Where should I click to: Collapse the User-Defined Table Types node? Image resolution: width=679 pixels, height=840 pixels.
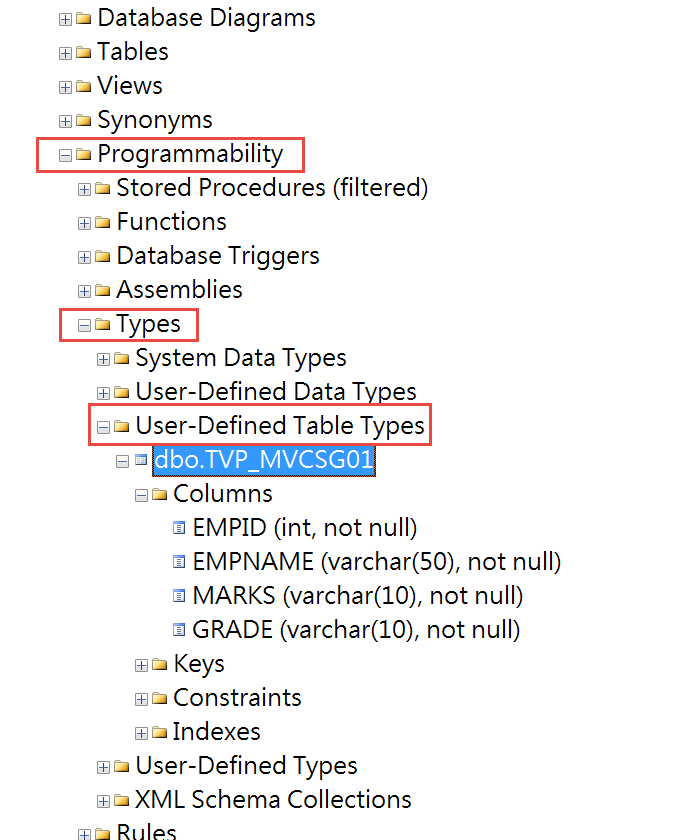click(x=103, y=427)
